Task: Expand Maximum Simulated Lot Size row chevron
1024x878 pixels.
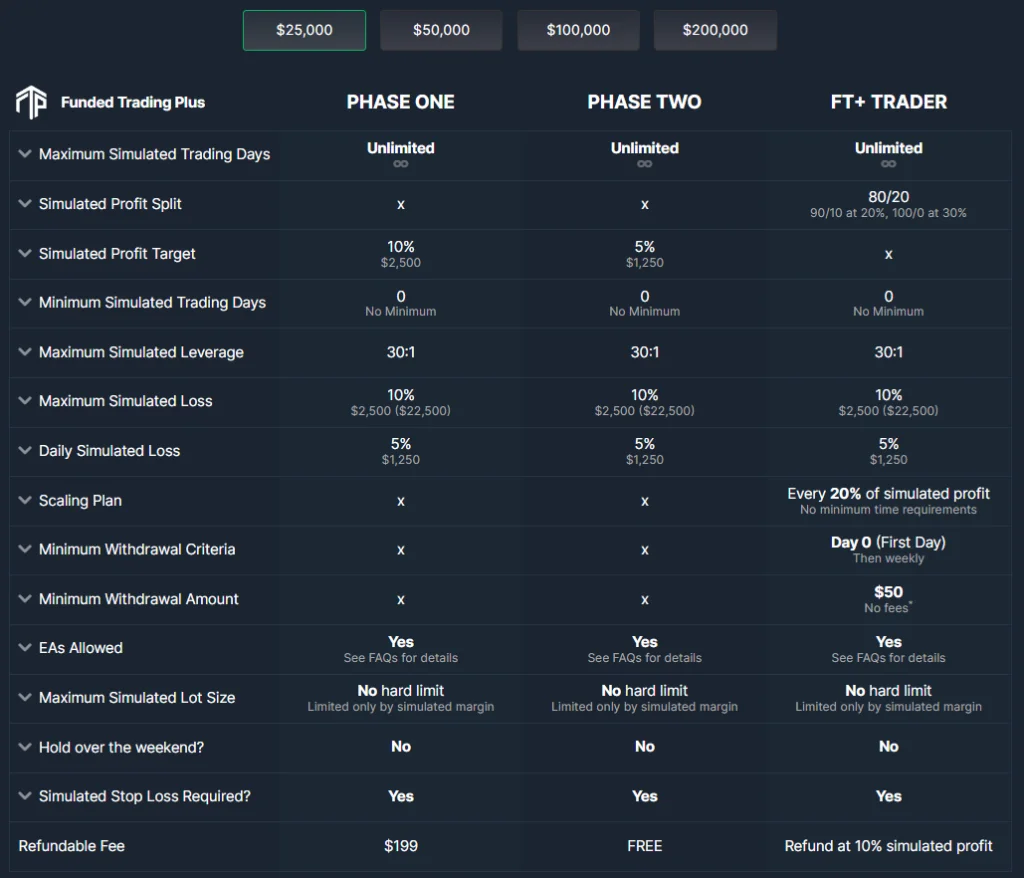Action: coord(25,697)
